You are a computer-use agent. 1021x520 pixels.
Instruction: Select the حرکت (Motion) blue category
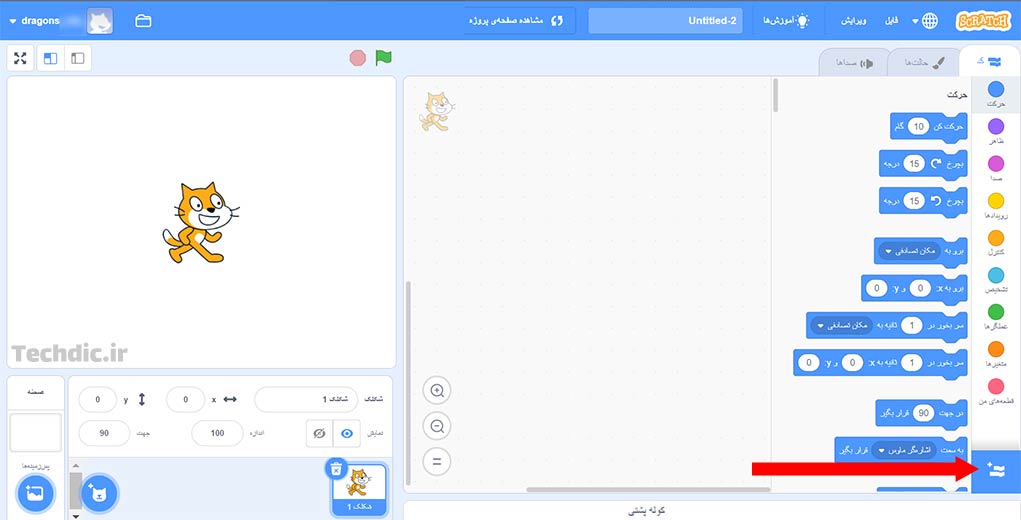coord(996,94)
